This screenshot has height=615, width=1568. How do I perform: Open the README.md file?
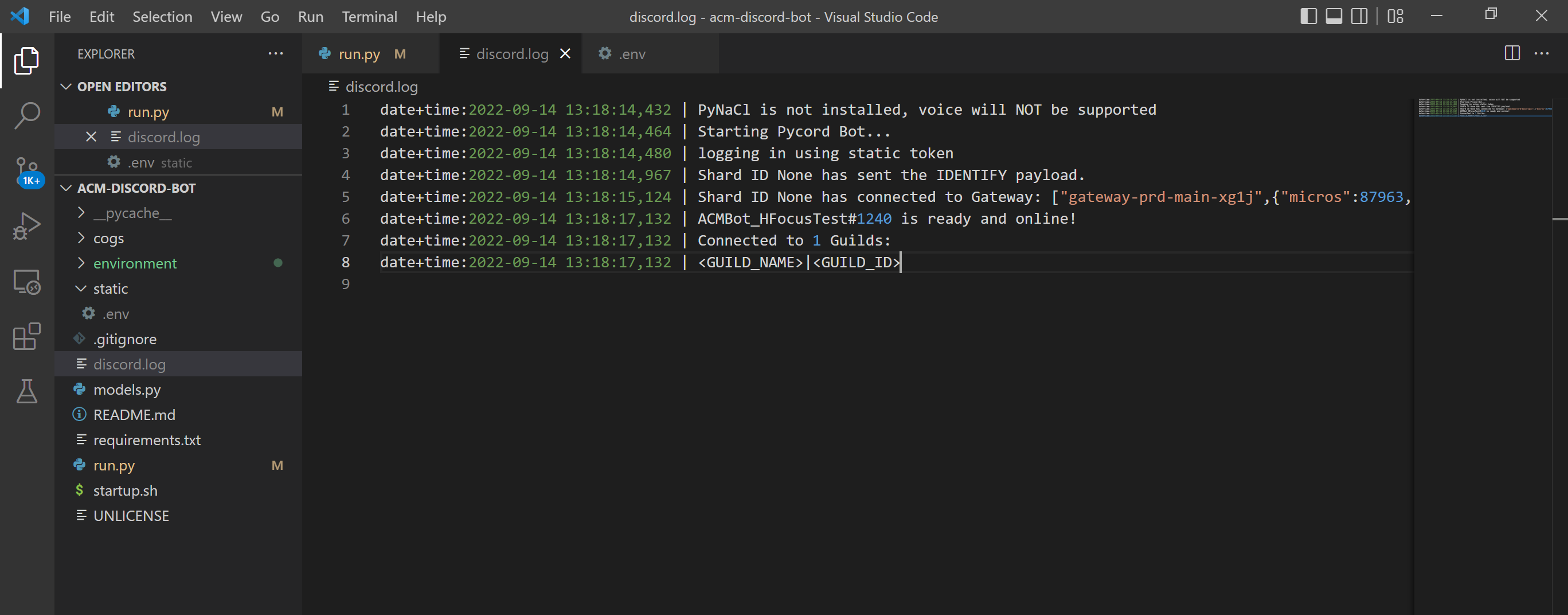tap(178, 415)
